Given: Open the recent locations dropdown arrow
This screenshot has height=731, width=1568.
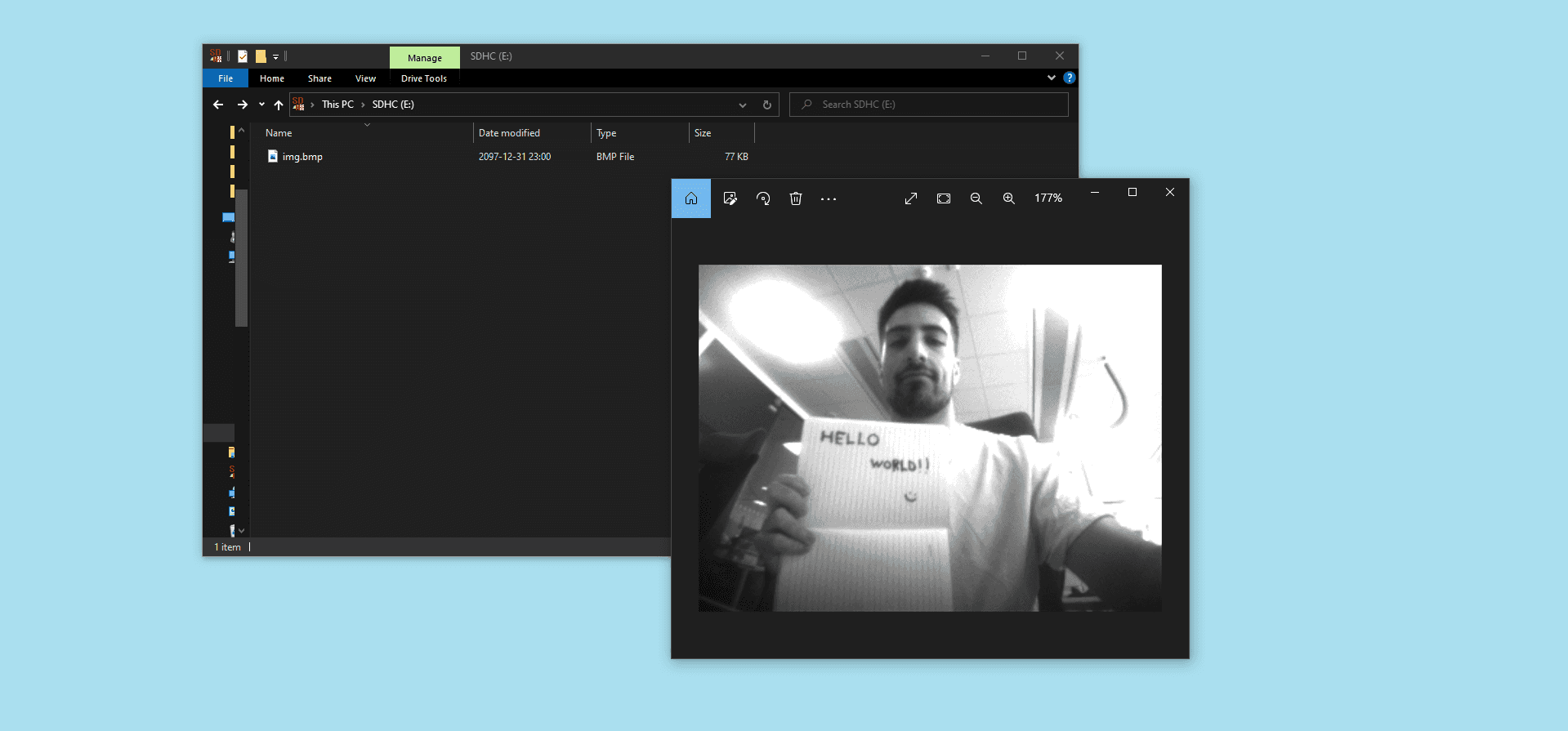Looking at the screenshot, I should [261, 105].
